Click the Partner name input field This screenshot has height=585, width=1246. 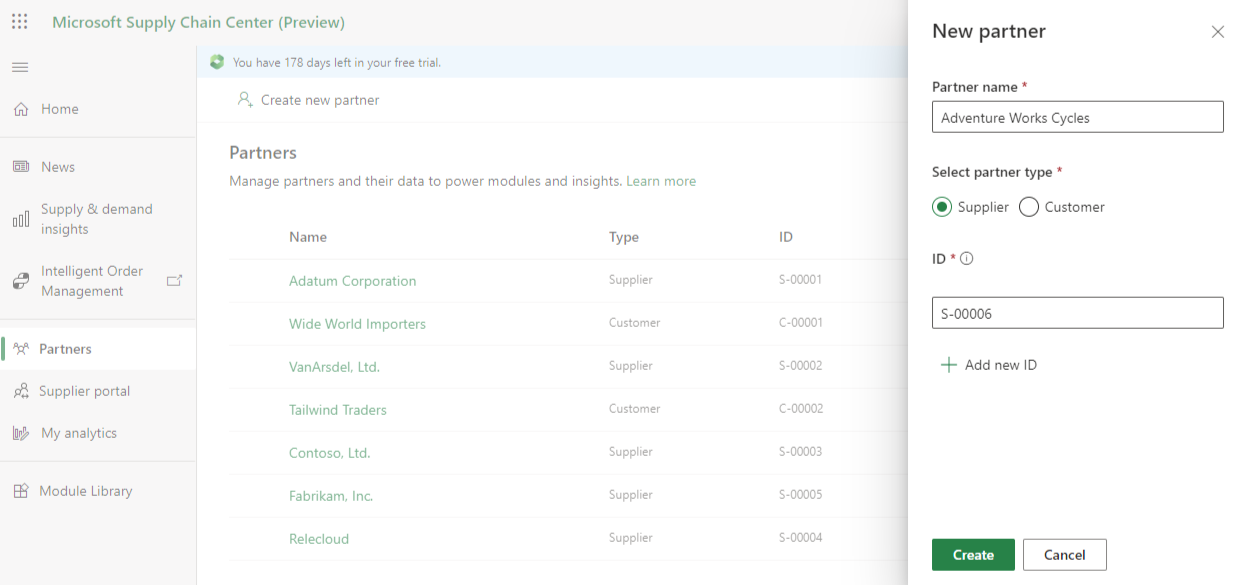pyautogui.click(x=1078, y=117)
